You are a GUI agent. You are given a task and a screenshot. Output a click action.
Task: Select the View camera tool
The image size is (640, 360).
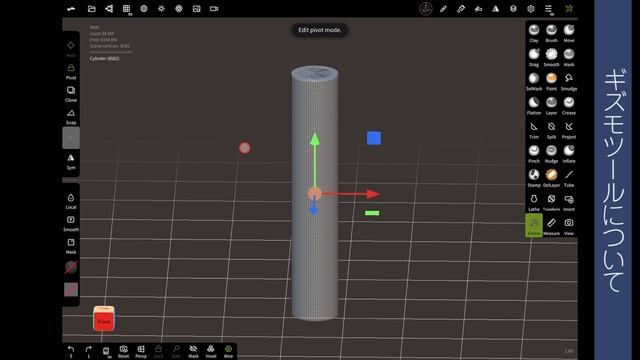pos(569,226)
